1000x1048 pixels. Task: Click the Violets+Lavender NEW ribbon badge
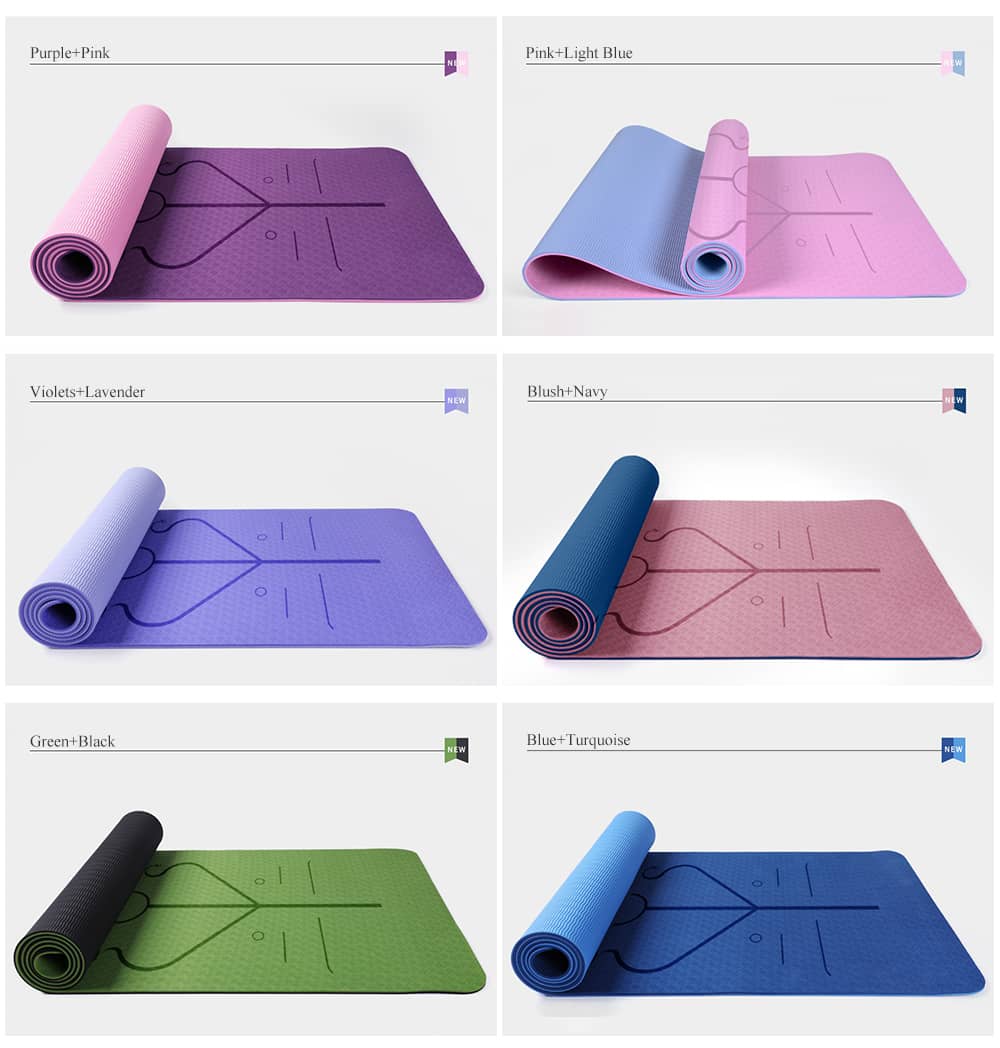coord(456,401)
